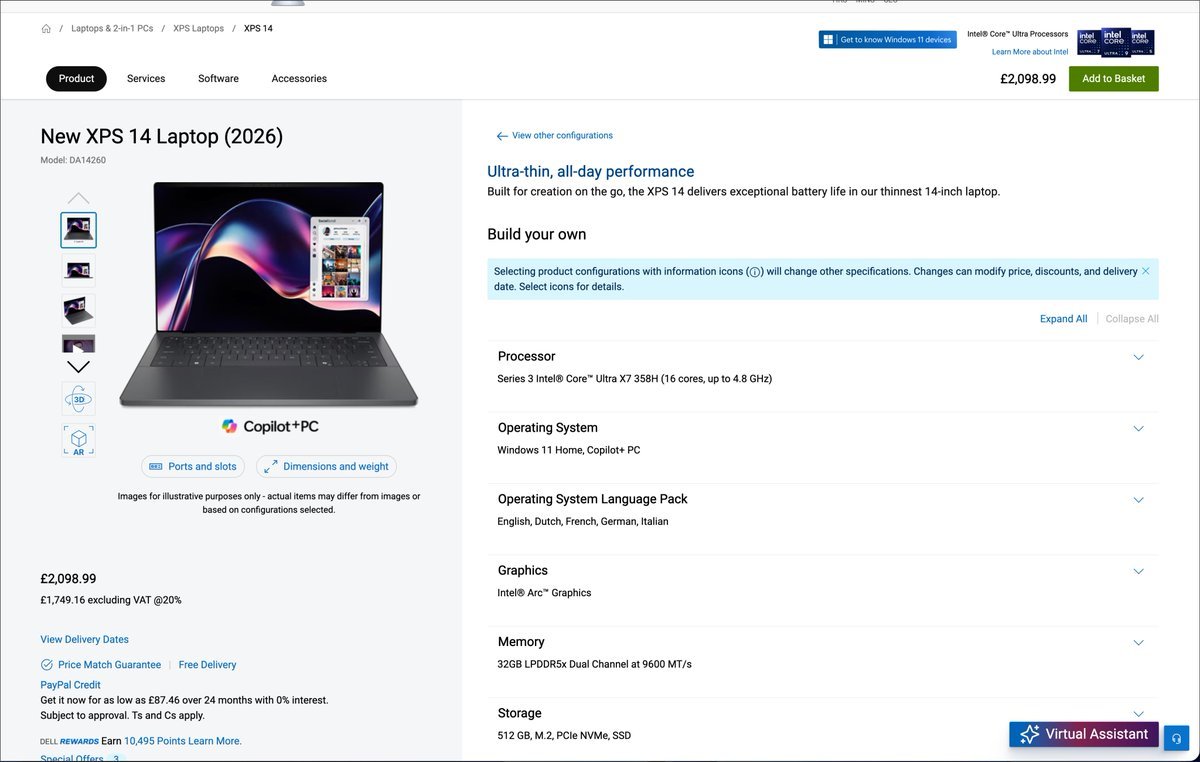Click Collapse All link
Screen dimensions: 1200x762
1132,319
